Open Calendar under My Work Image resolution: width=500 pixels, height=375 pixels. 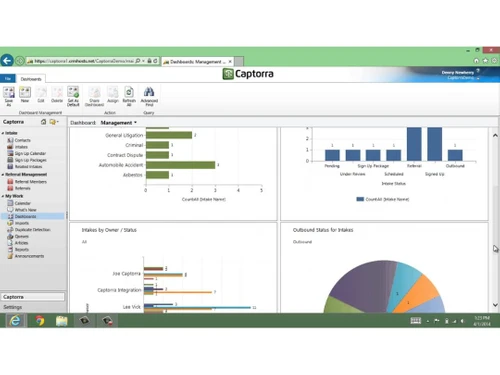tap(22, 203)
